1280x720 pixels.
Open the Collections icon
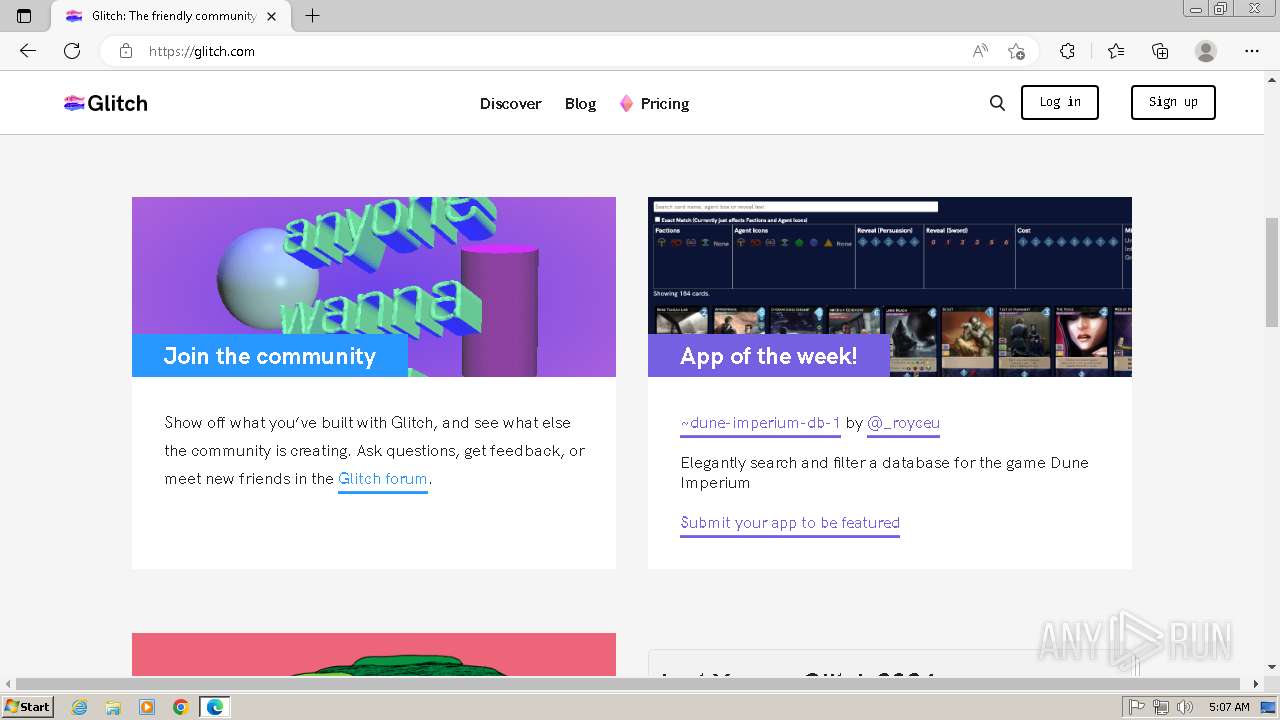[x=1160, y=51]
